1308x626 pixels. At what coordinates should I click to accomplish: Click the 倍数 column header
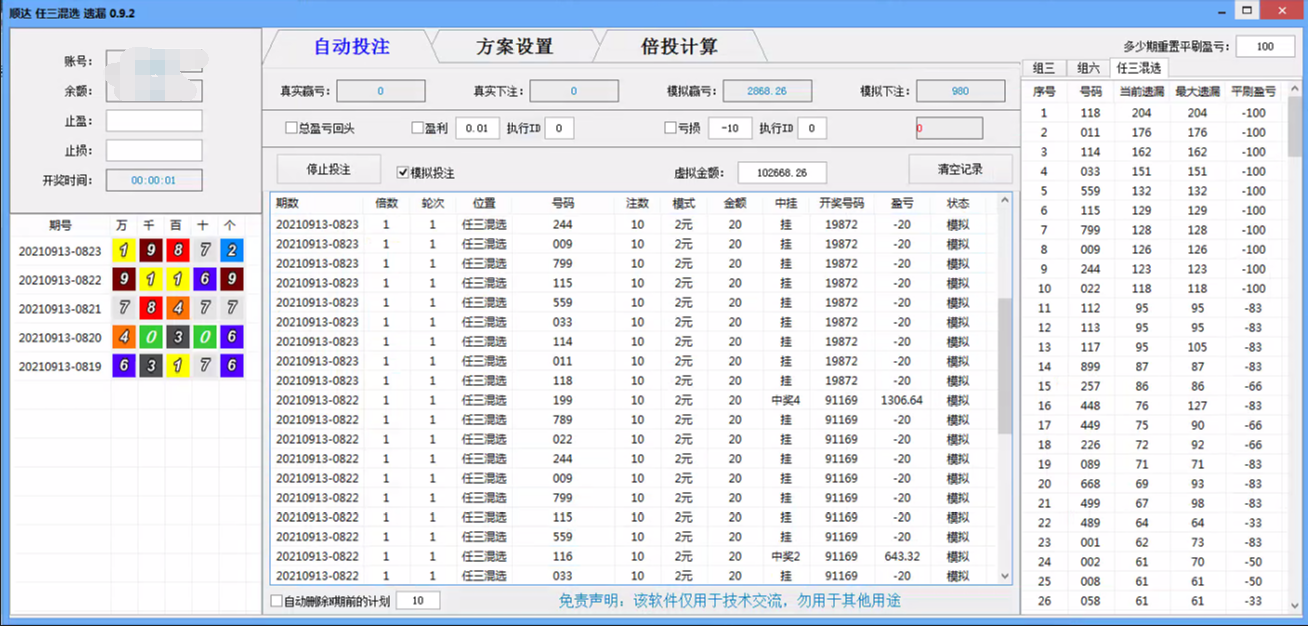tap(386, 203)
